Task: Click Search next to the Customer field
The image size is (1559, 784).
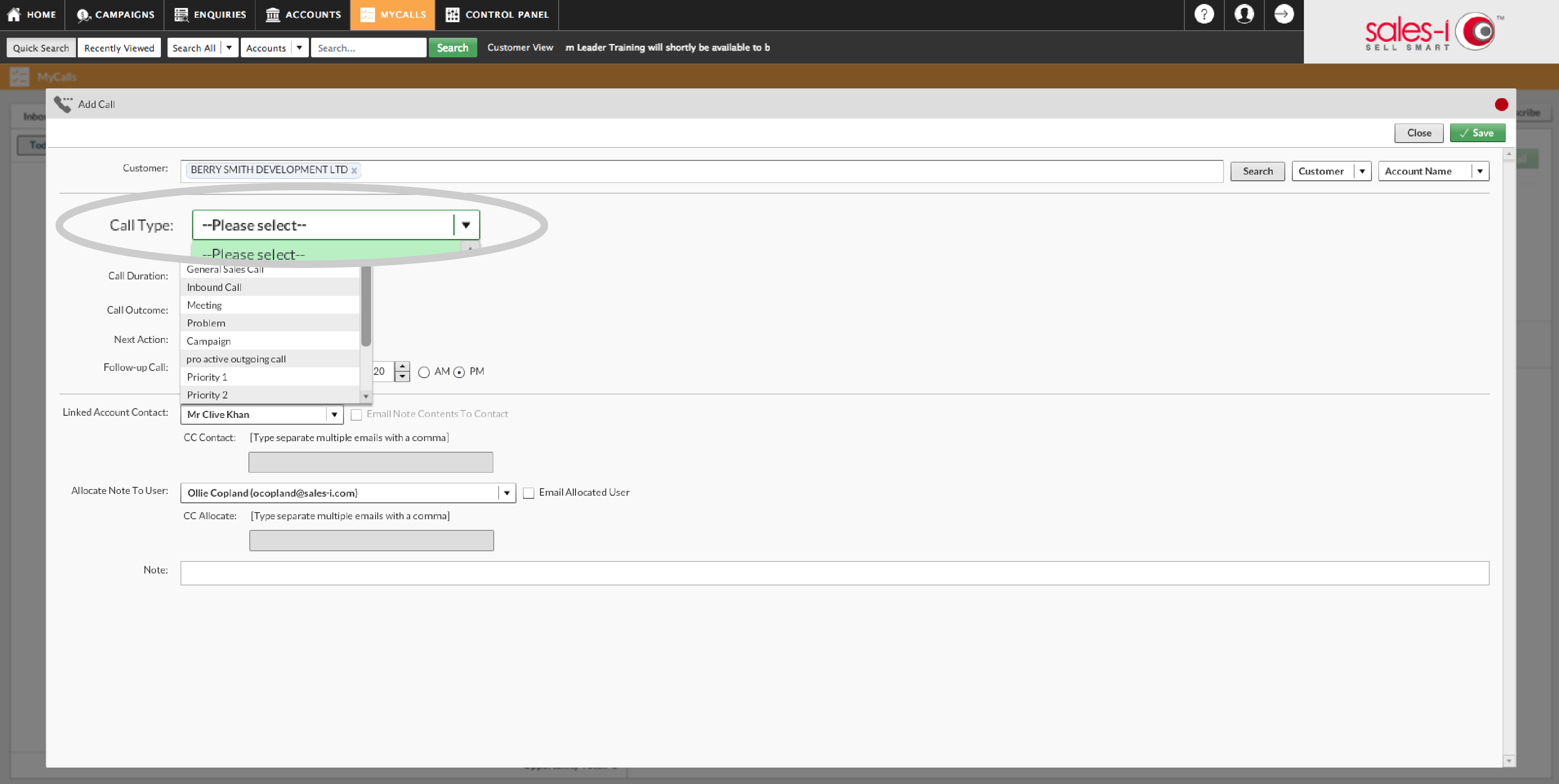Action: tap(1257, 171)
